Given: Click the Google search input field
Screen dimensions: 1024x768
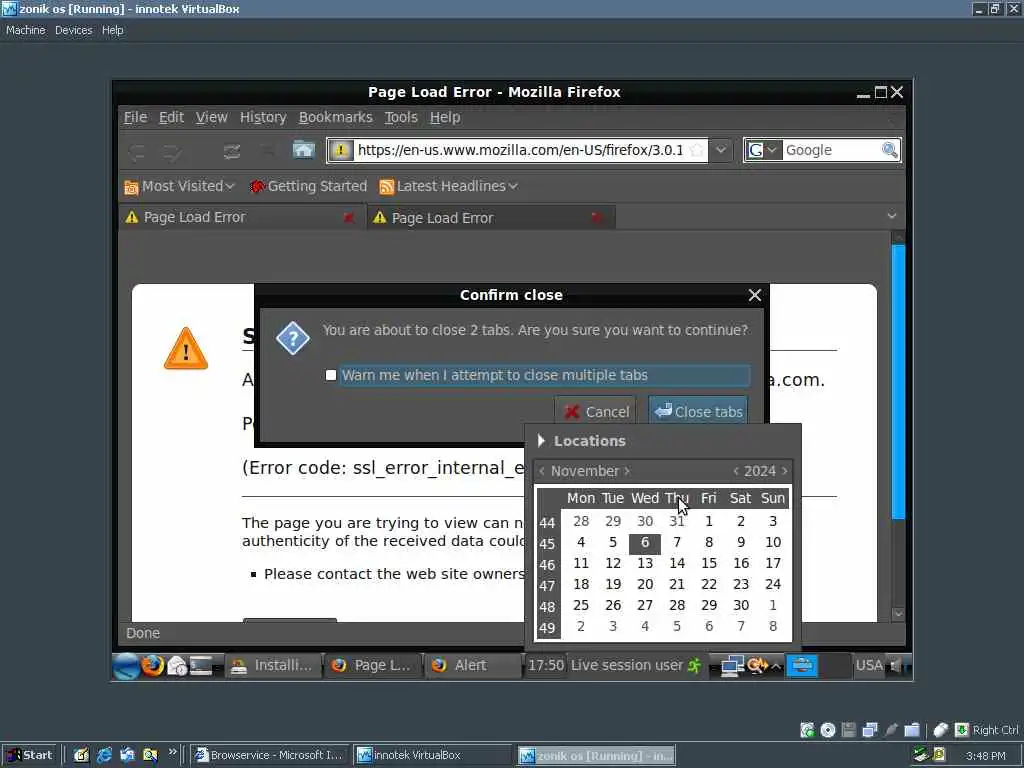Looking at the screenshot, I should tap(831, 150).
